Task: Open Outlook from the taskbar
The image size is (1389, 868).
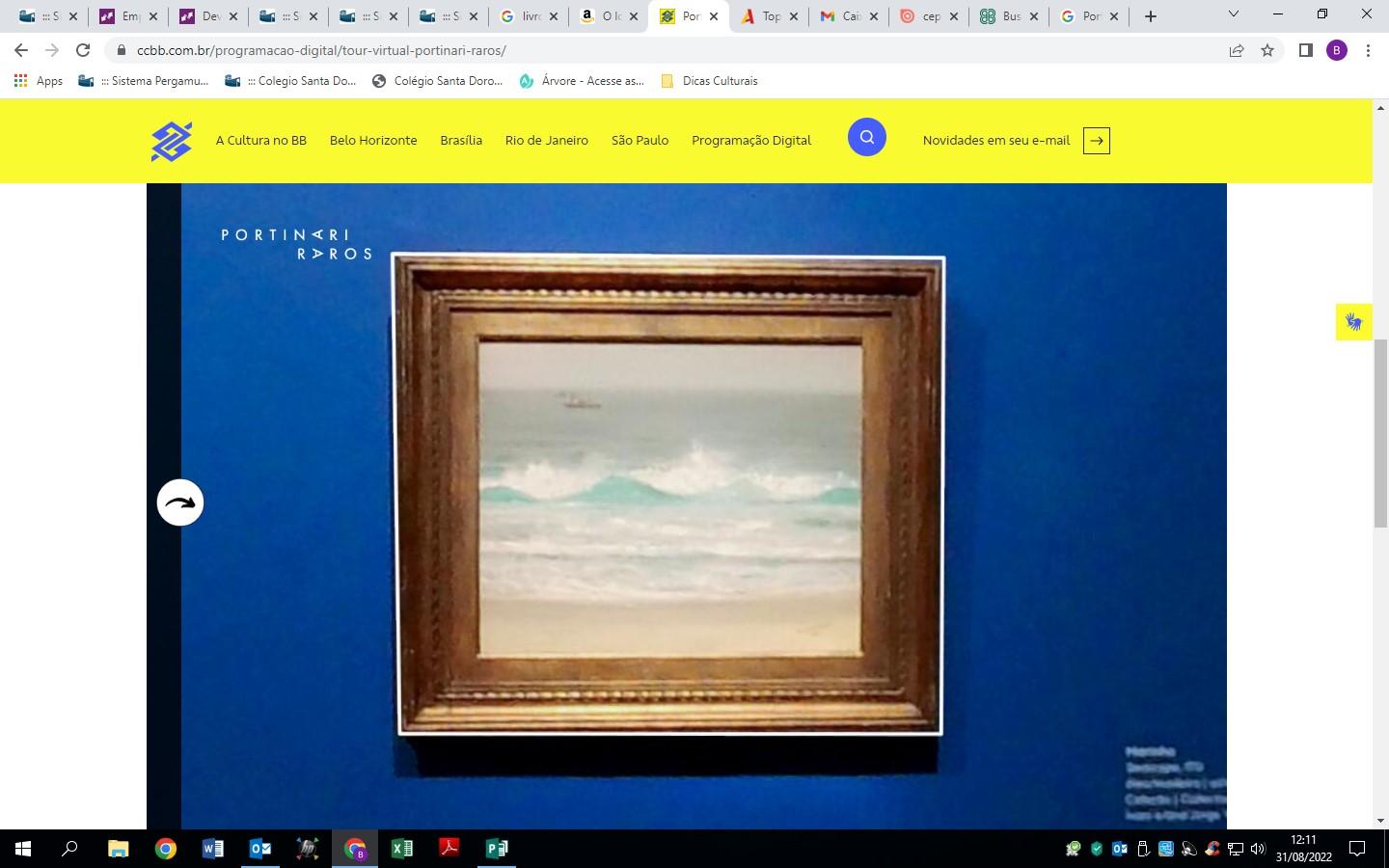Action: pyautogui.click(x=260, y=849)
